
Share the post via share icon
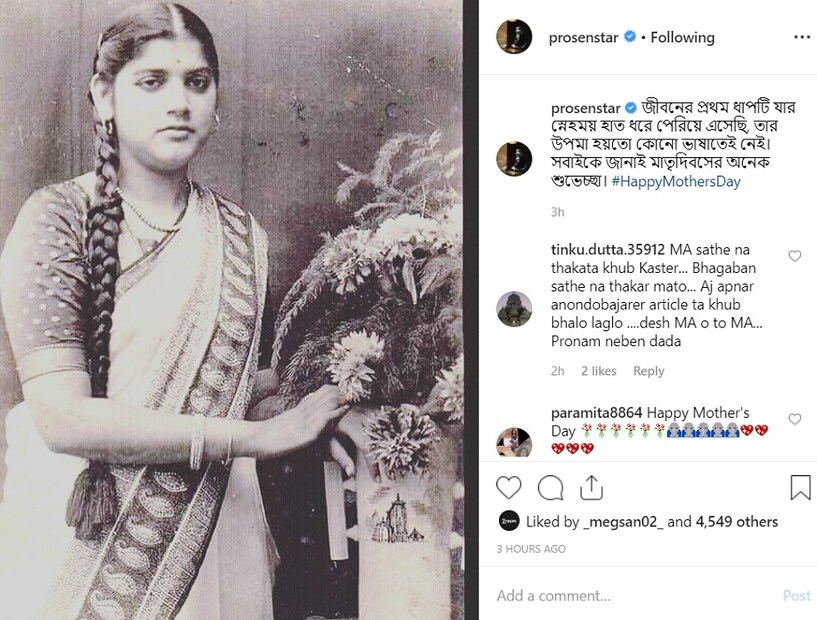point(591,488)
